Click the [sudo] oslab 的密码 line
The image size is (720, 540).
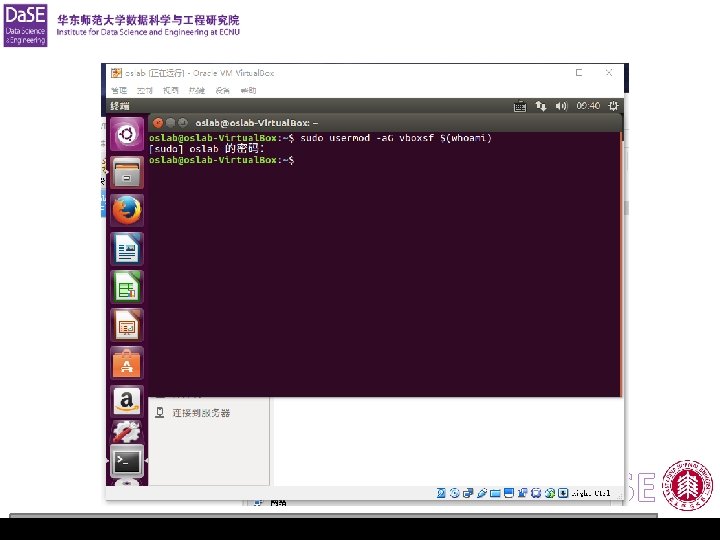click(207, 149)
